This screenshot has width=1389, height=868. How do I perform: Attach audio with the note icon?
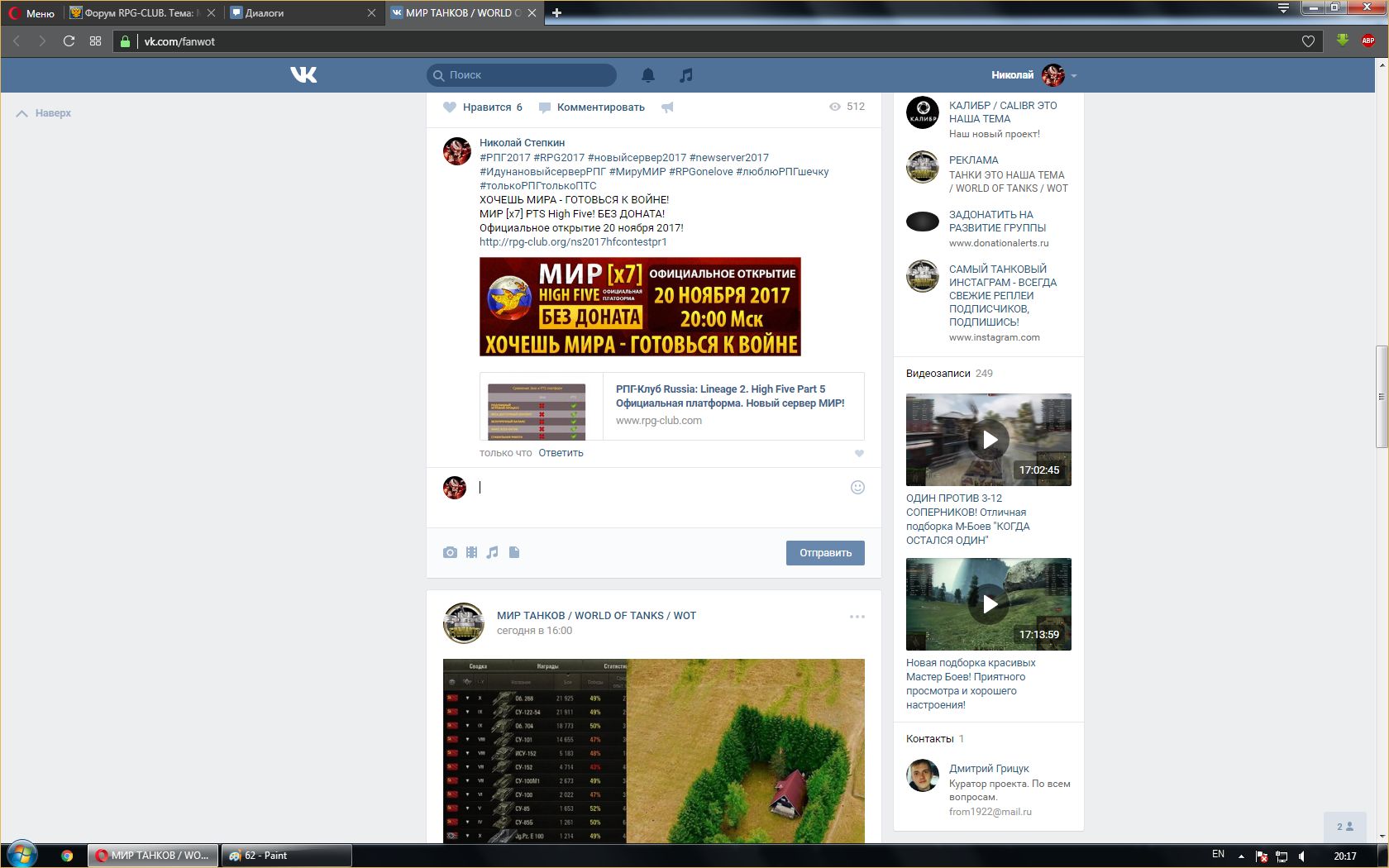tap(493, 552)
